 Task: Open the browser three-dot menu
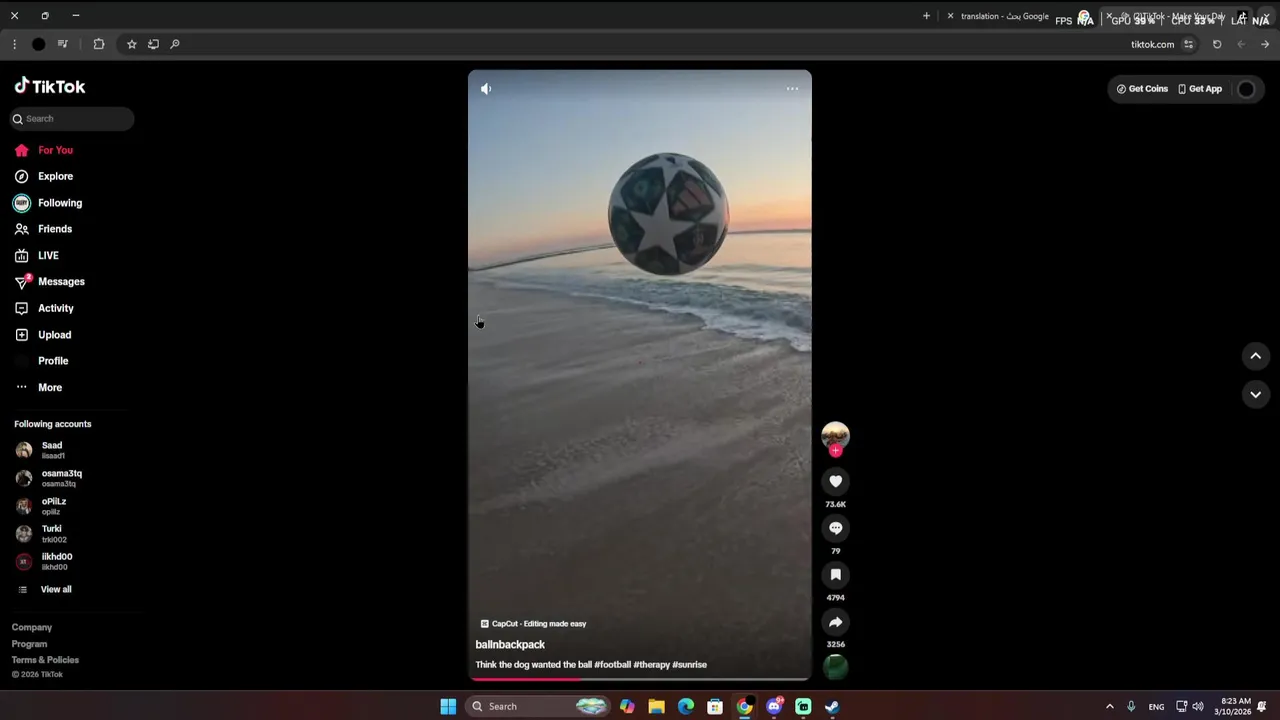pos(14,44)
